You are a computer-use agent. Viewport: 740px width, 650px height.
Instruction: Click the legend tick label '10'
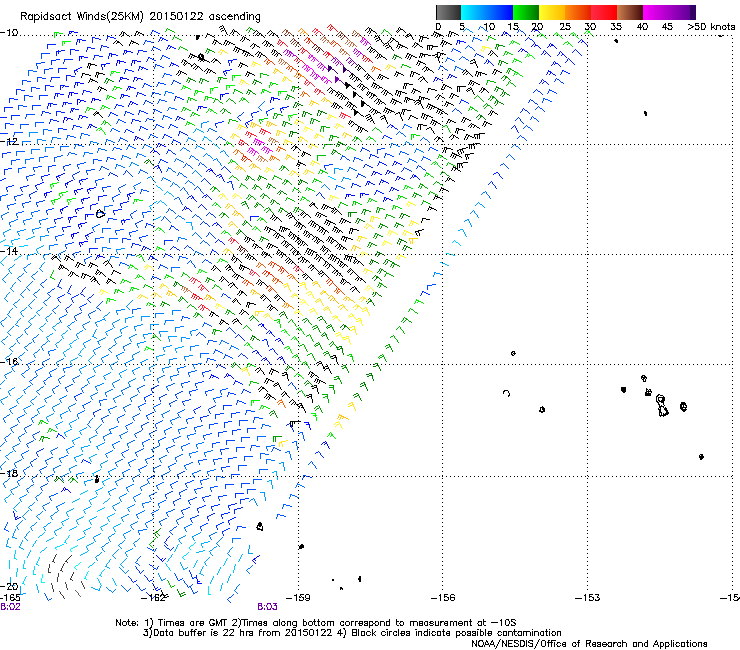click(x=489, y=27)
